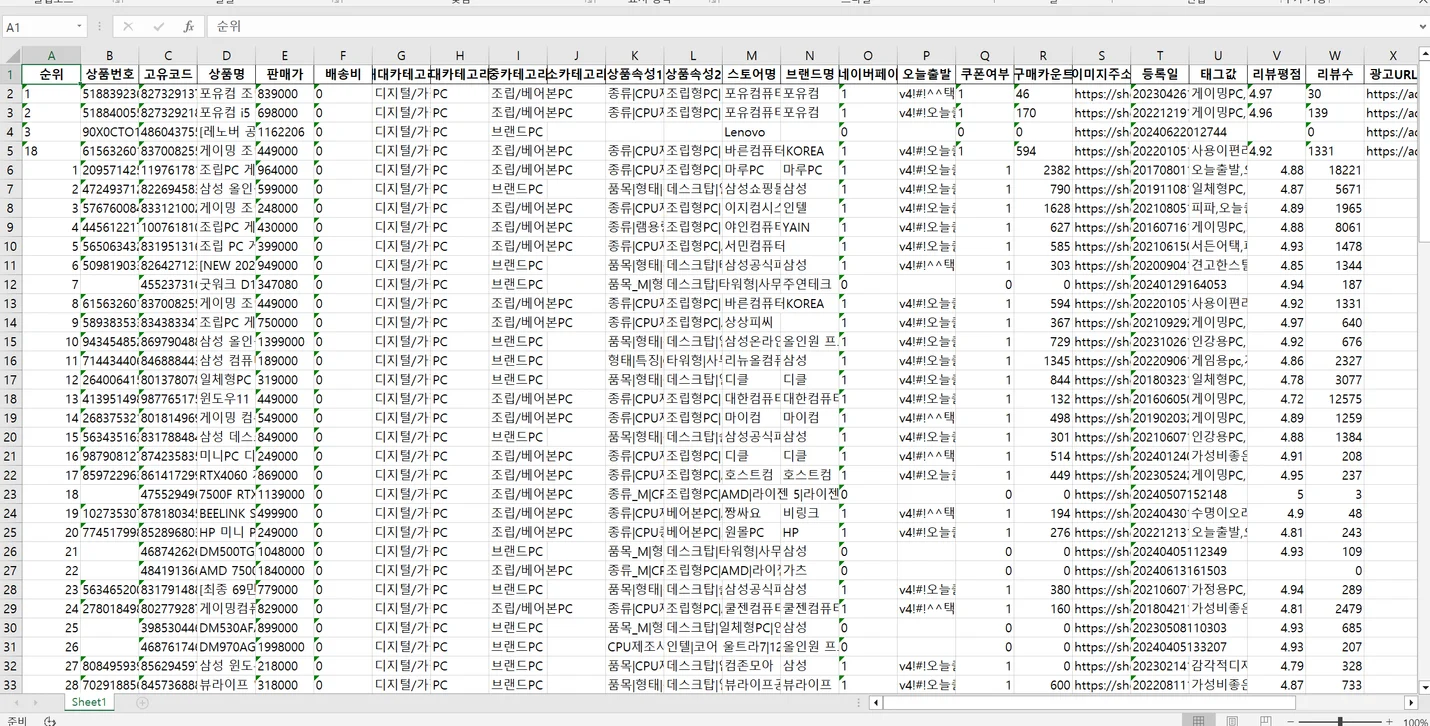
Task: Click the Lenovo store name cell
Action: pos(751,132)
